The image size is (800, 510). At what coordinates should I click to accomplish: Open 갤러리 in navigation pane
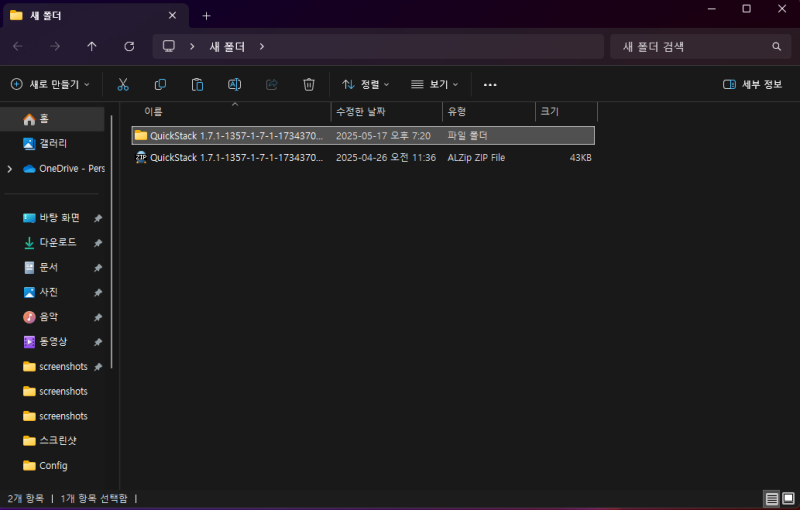coord(53,144)
